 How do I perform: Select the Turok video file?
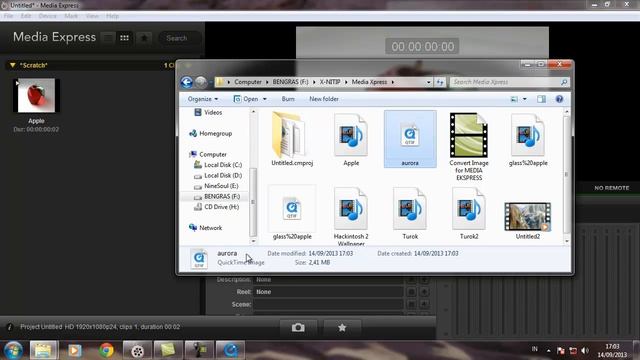(410, 212)
